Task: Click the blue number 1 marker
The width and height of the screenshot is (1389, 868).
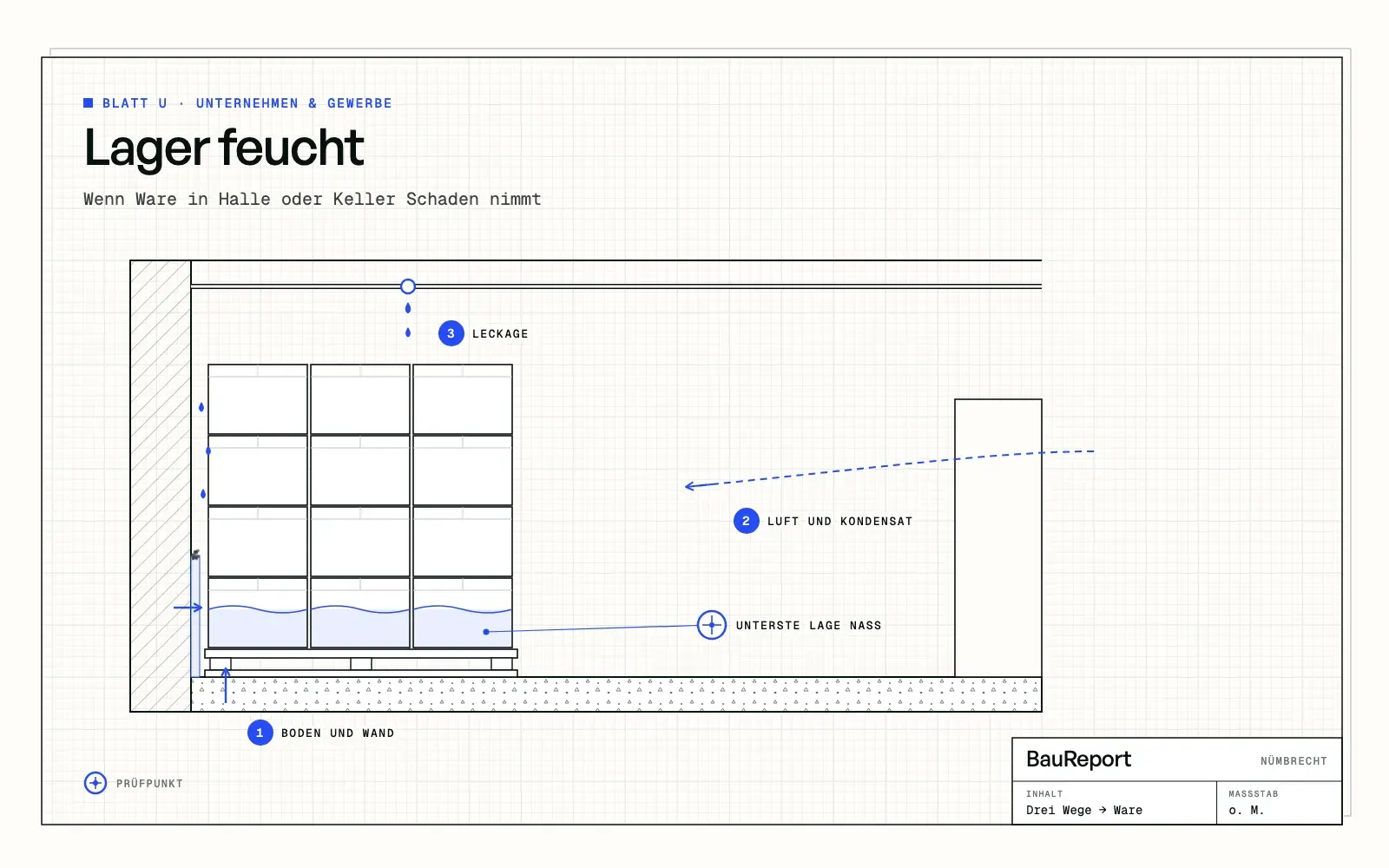Action: (260, 733)
